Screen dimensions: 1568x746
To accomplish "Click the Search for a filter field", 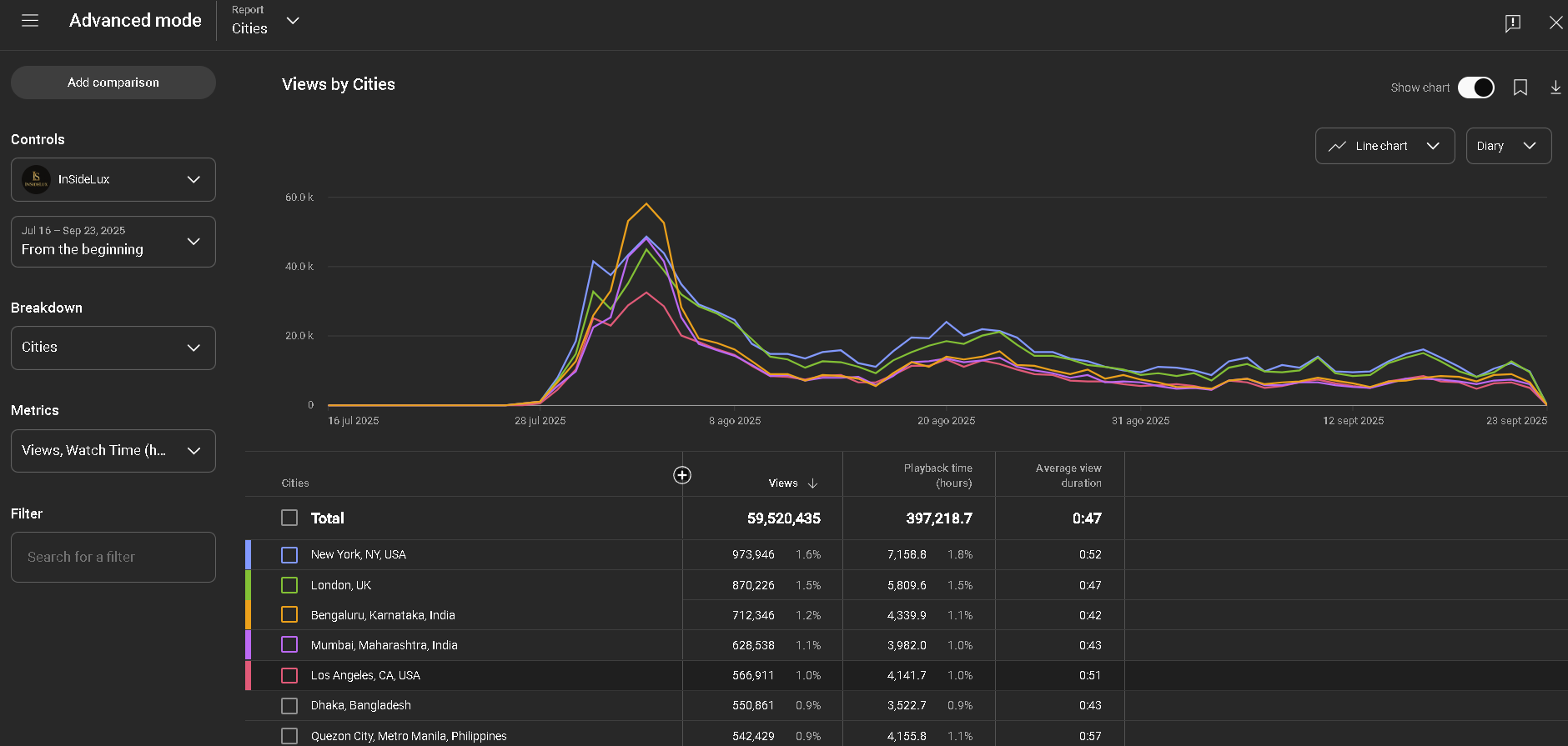I will 113,557.
